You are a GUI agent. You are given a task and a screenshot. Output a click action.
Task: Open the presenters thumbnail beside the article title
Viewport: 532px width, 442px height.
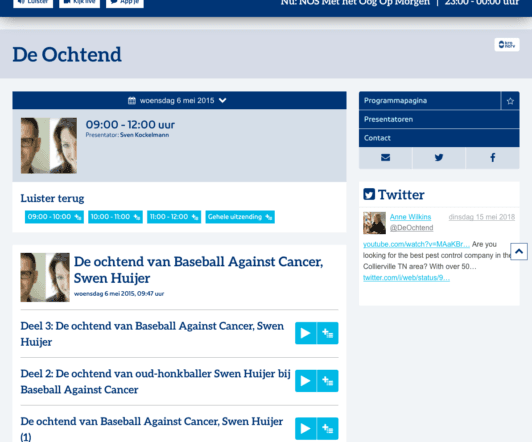click(x=45, y=277)
